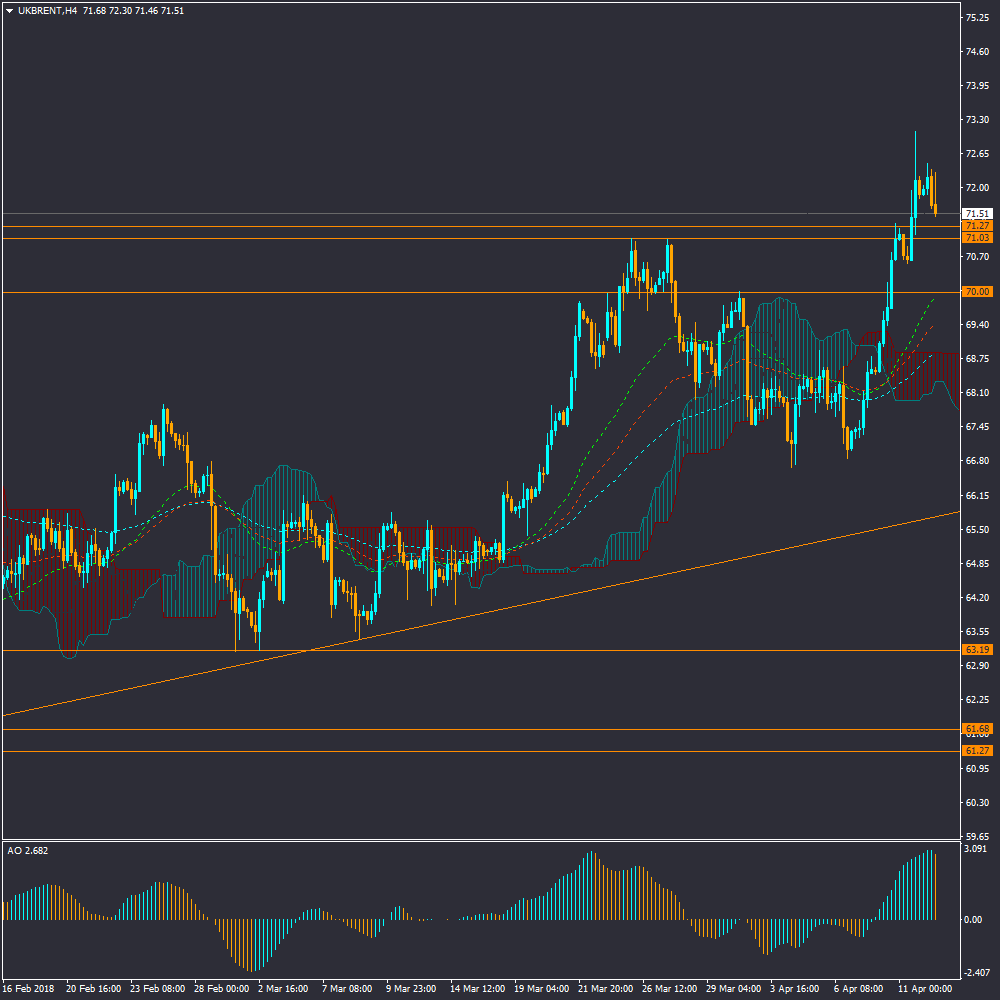Click the 63.19 support level tag
The image size is (1000, 1000).
coord(977,650)
